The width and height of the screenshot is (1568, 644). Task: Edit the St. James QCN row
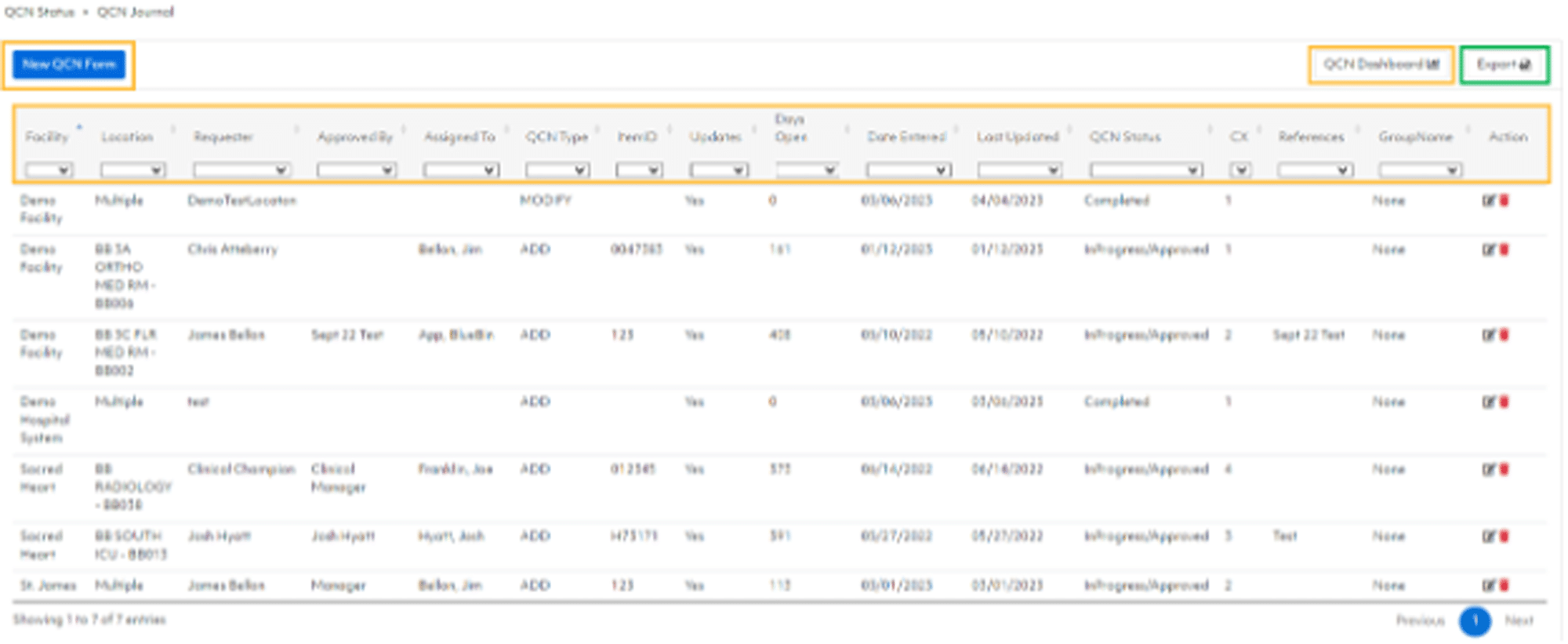pyautogui.click(x=1488, y=585)
